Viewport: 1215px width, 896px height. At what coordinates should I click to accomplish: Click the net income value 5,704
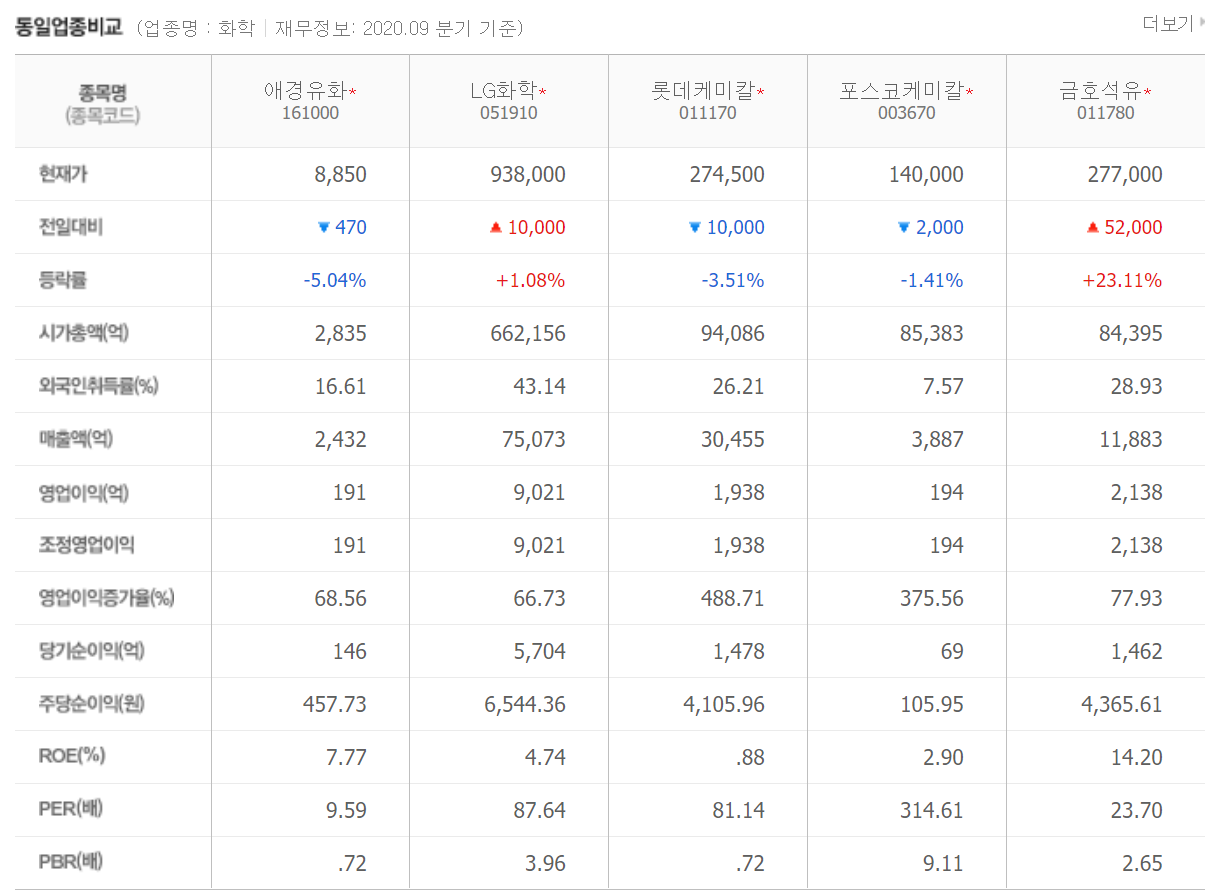pyautogui.click(x=539, y=652)
